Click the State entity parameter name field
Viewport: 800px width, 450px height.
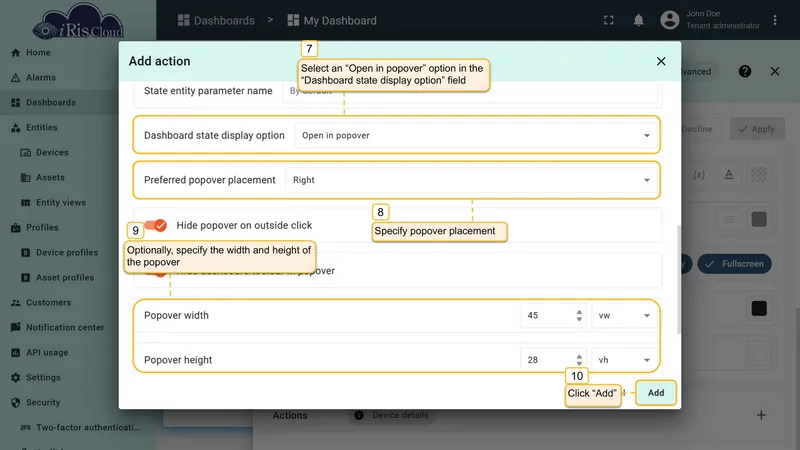tap(469, 92)
